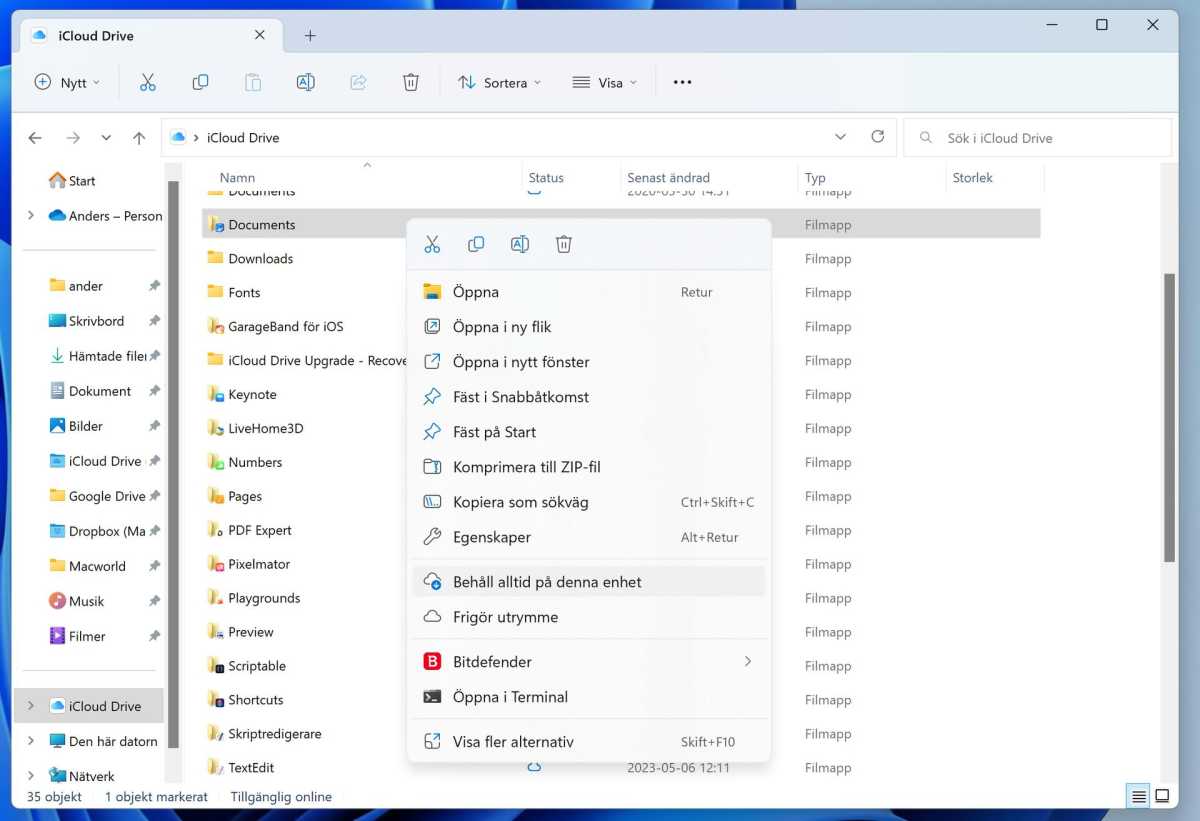Click the file list vertical scrollbar
Screen dimensions: 1200x821
pyautogui.click(x=1169, y=417)
